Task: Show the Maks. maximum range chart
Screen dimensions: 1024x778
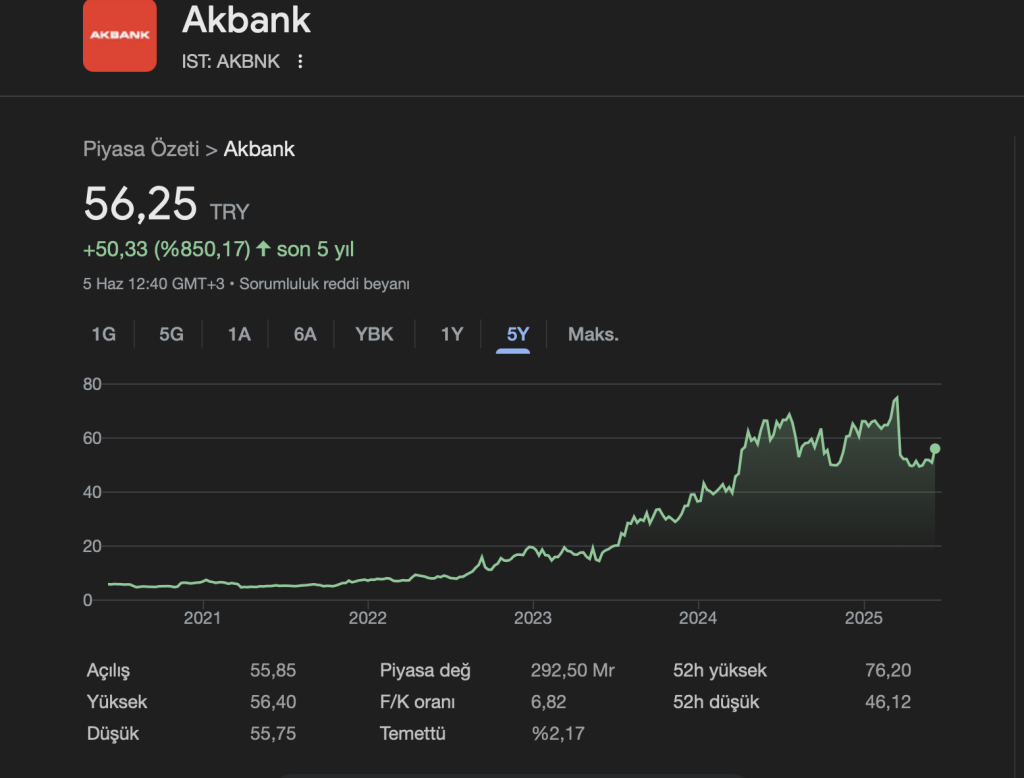Action: [x=593, y=334]
